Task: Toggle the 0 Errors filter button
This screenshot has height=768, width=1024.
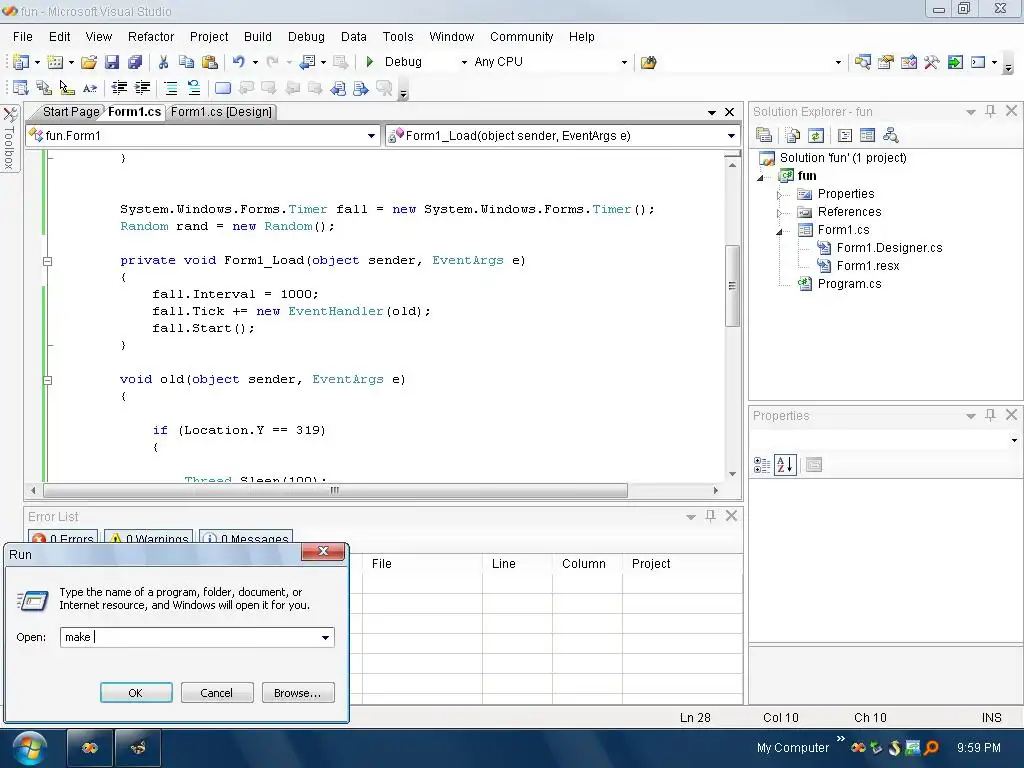Action: point(63,538)
